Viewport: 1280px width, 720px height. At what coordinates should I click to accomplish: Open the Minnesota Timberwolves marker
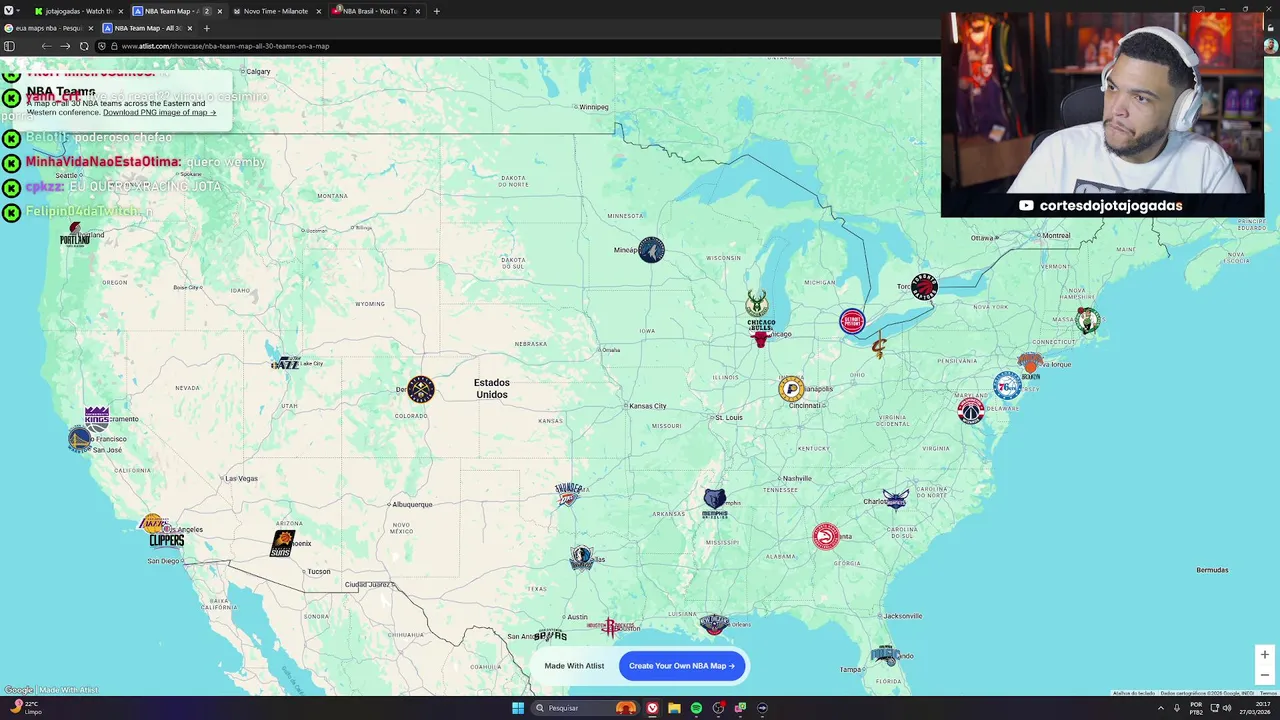coord(651,250)
